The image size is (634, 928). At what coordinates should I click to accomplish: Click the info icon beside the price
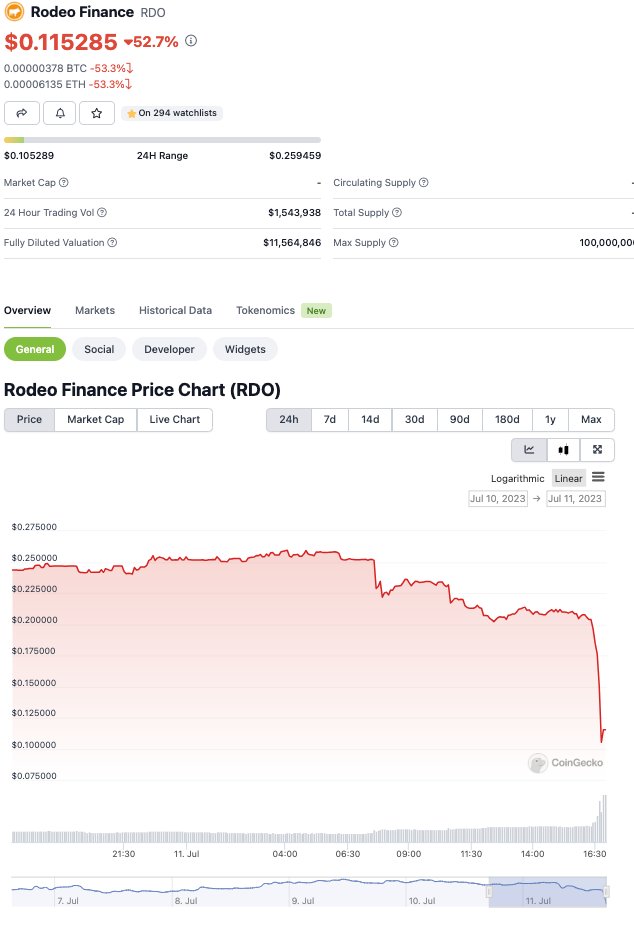190,42
